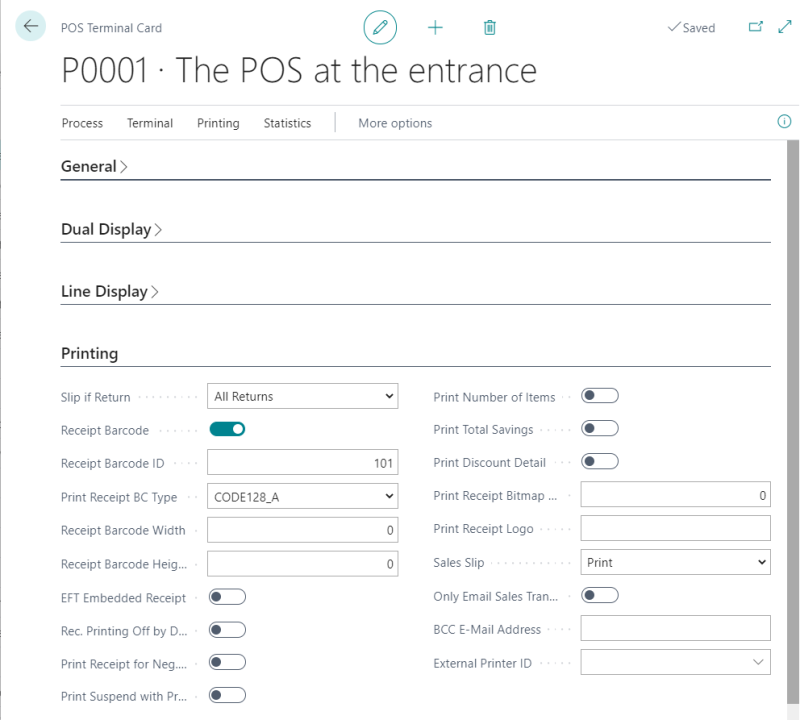The height and width of the screenshot is (720, 800).
Task: Enable Print Number of Items toggle
Action: tap(600, 396)
